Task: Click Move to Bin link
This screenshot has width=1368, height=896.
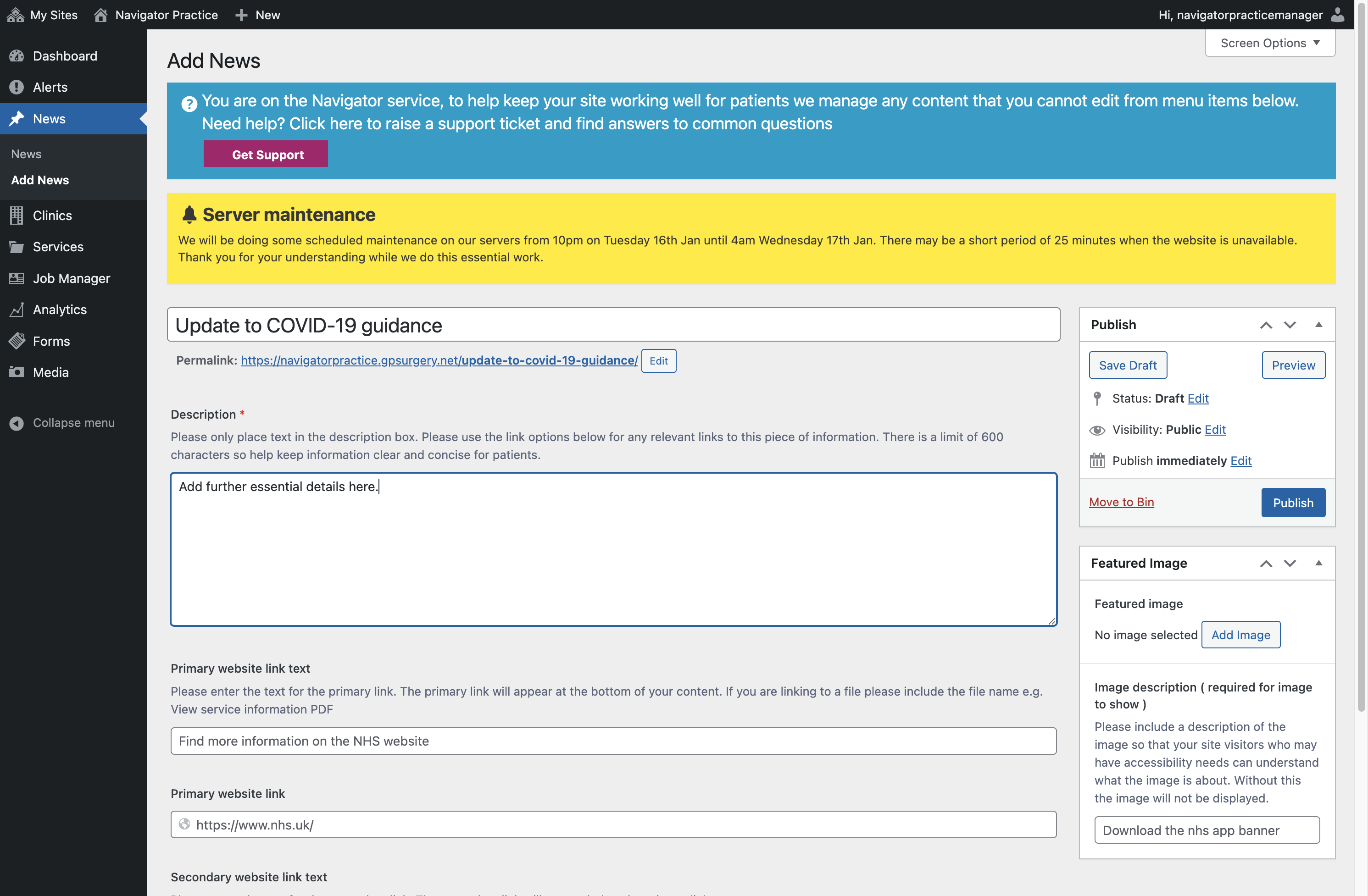Action: [x=1121, y=502]
